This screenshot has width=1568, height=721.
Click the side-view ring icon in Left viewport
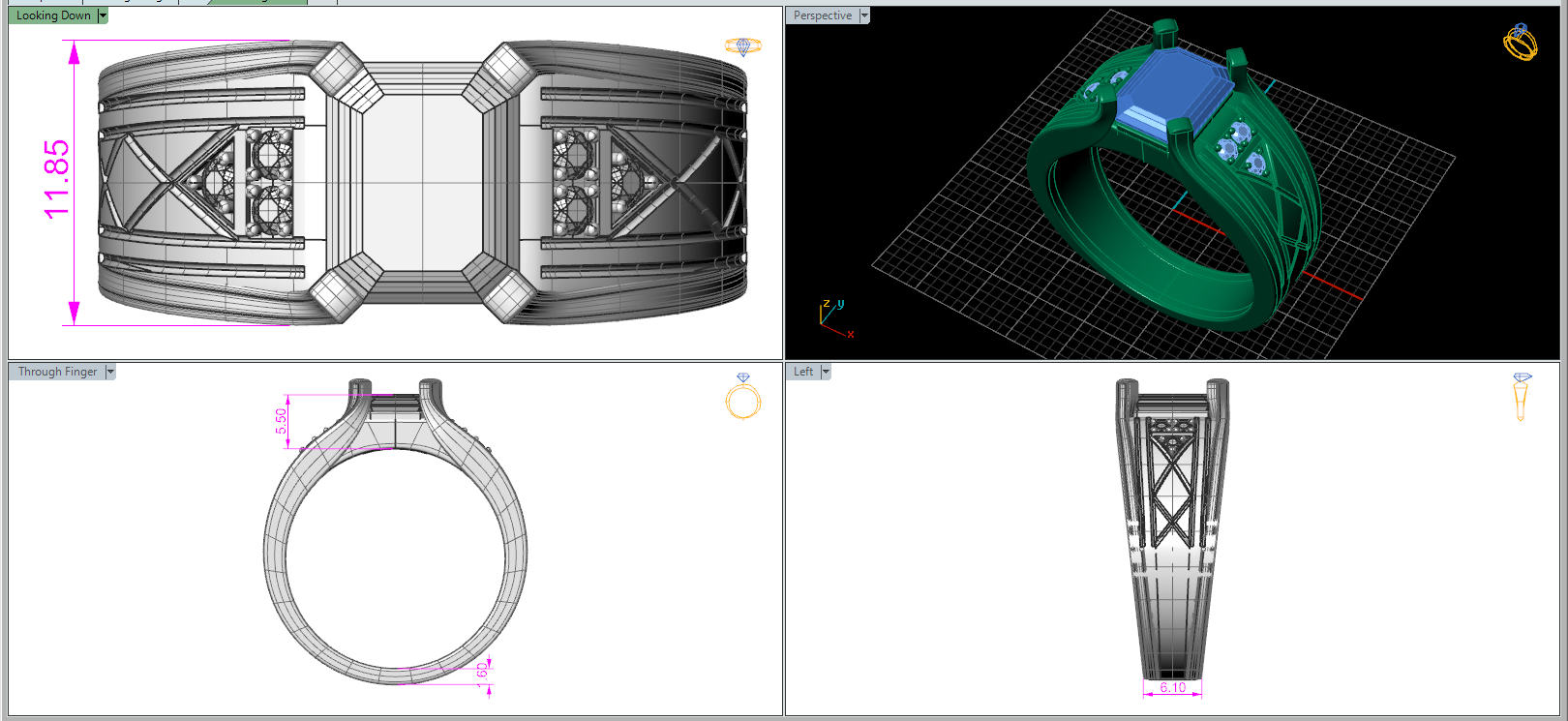pos(1522,397)
